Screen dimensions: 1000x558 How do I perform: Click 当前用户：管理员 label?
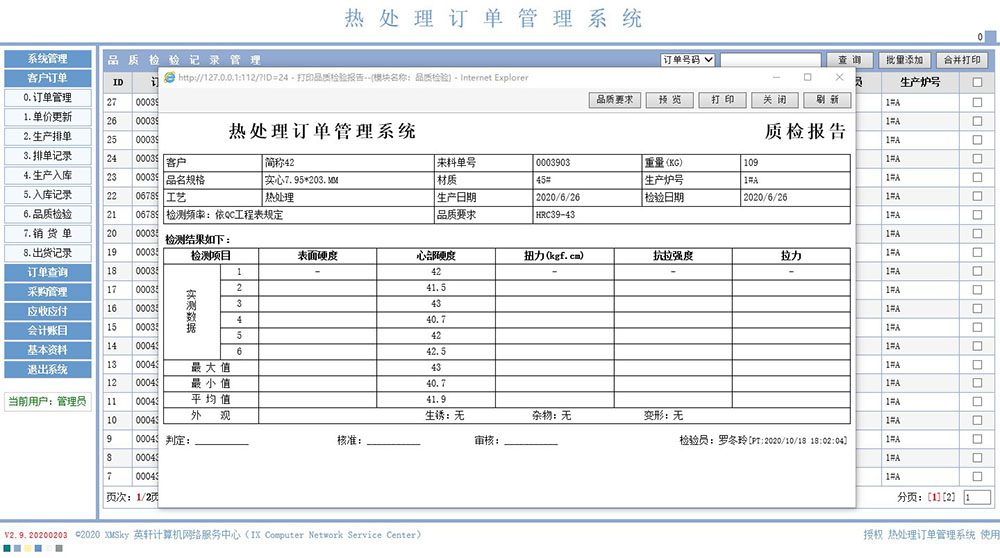[47, 401]
